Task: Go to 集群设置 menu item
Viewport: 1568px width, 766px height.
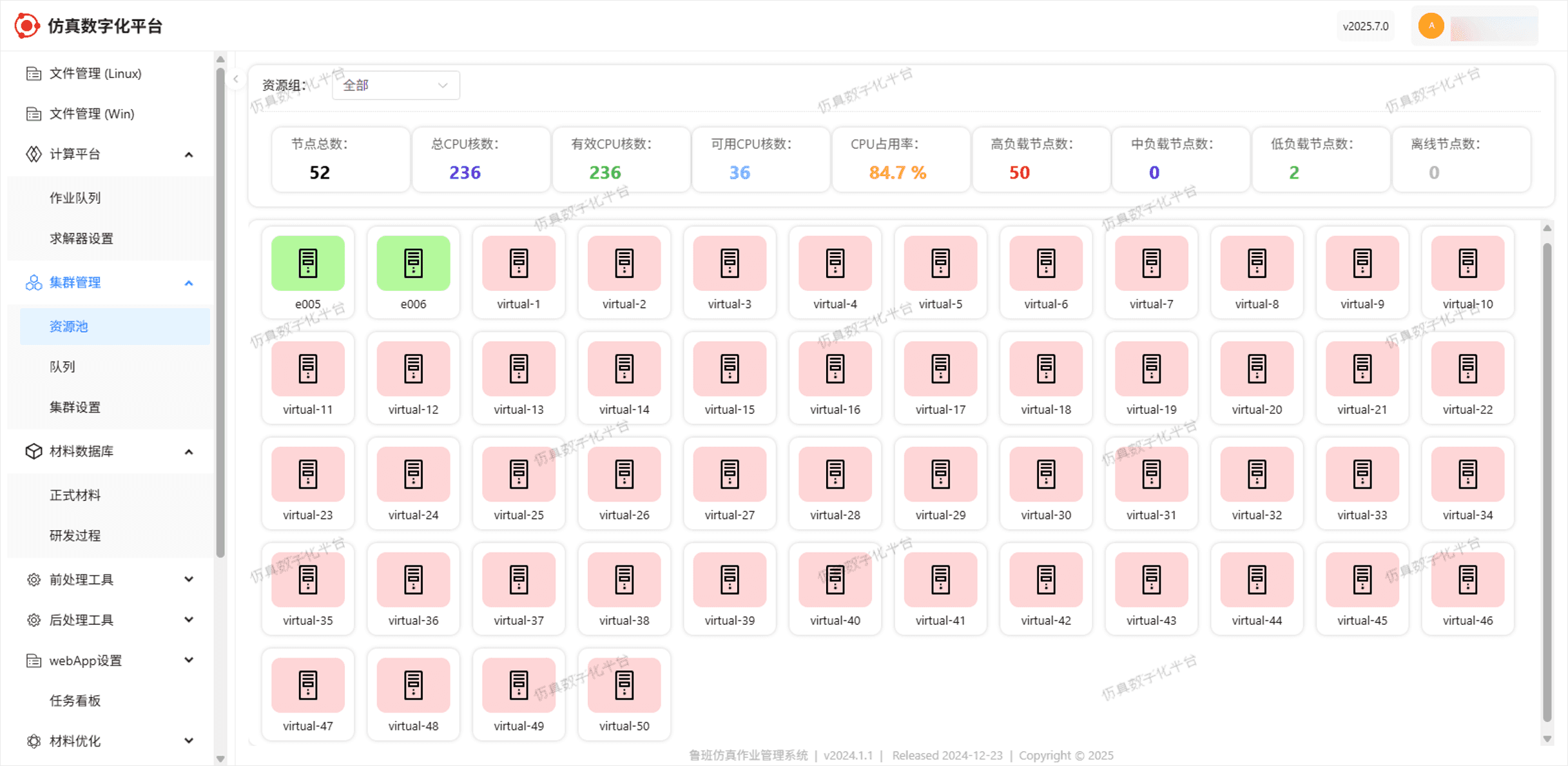Action: (x=75, y=407)
